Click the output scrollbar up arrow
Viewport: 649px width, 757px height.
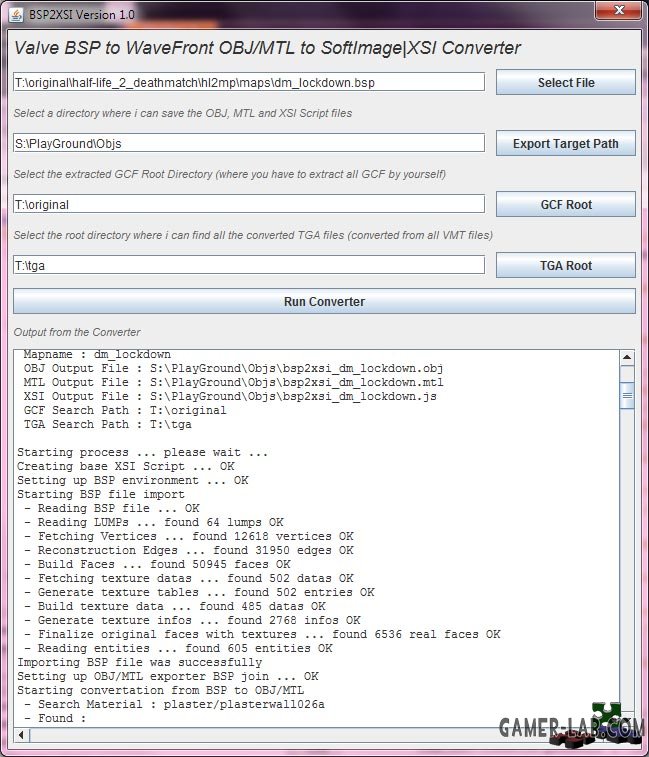[627, 357]
